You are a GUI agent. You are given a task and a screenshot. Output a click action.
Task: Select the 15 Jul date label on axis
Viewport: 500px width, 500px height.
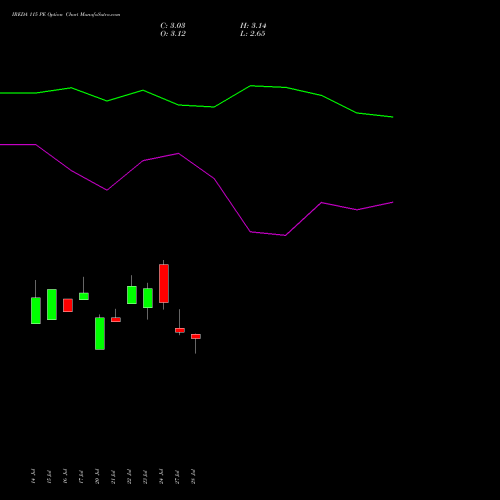click(49, 476)
